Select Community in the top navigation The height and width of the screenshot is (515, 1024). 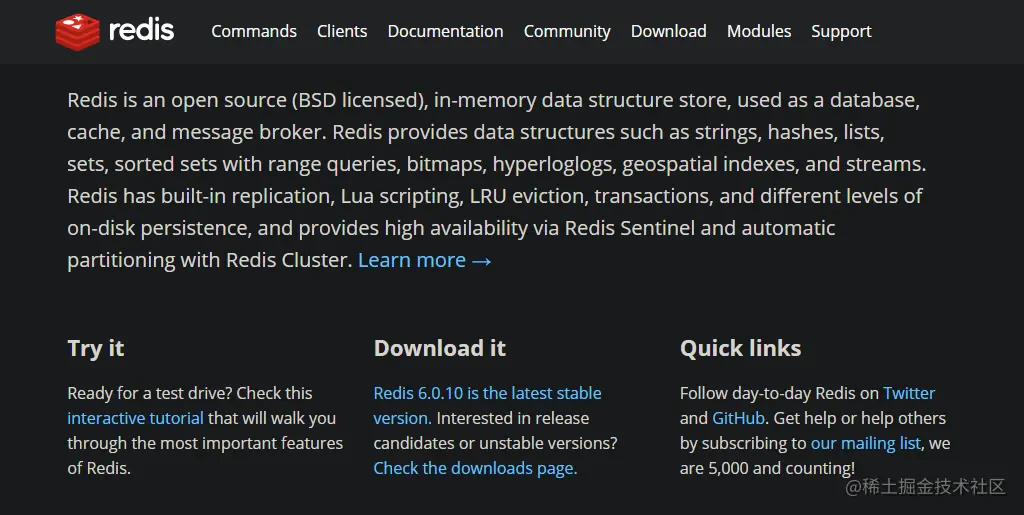[x=567, y=31]
